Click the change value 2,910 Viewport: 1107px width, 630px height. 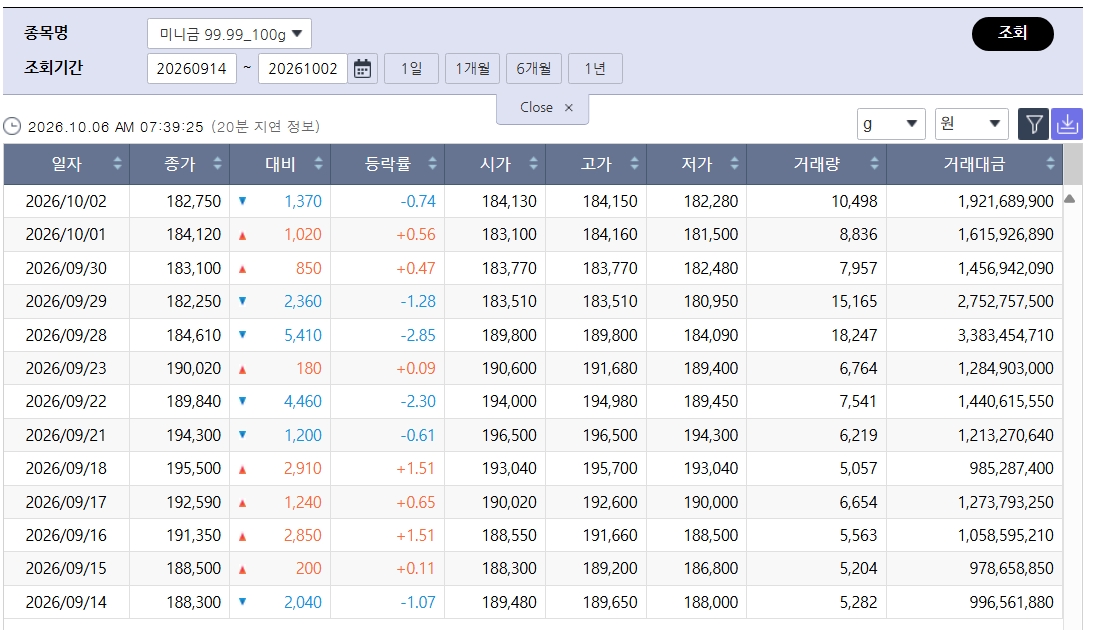coord(303,469)
